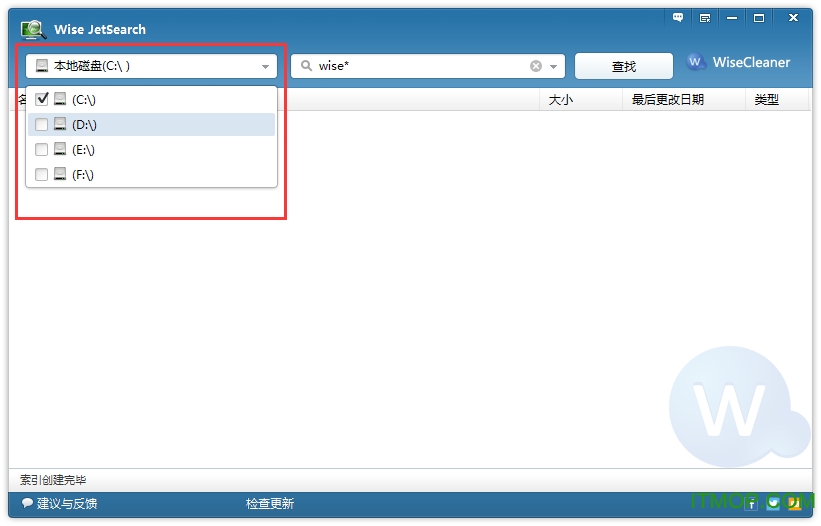821x526 pixels.
Task: Collapse the 本地磁盘 drive dropdown arrow
Action: click(265, 67)
